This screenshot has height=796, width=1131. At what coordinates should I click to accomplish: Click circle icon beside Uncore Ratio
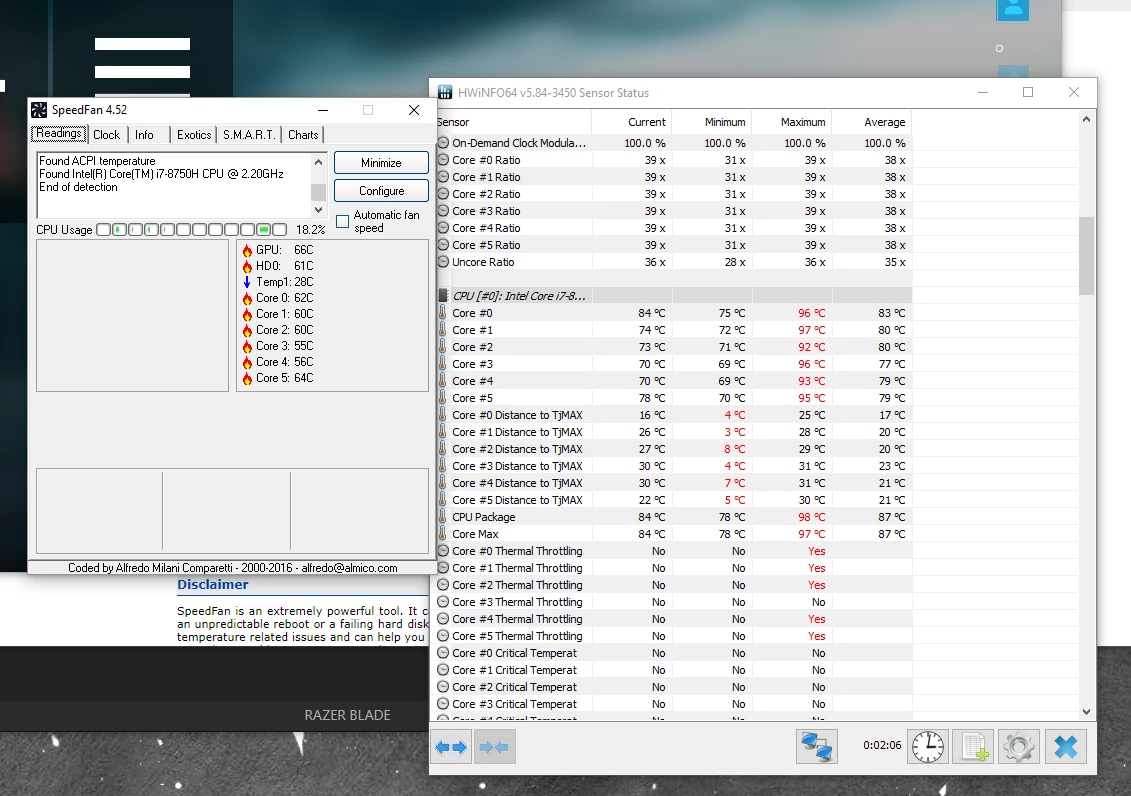pos(444,262)
